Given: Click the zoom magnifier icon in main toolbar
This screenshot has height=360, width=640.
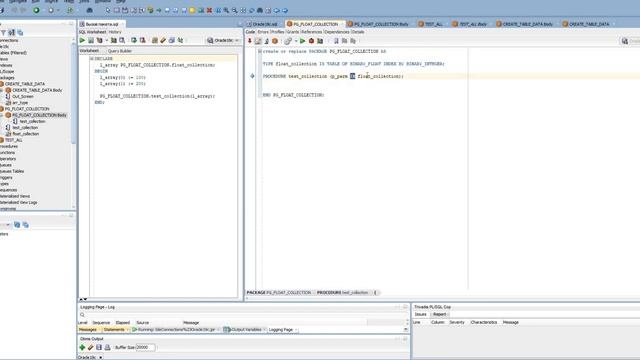Looking at the screenshot, I should pyautogui.click(x=226, y=10).
